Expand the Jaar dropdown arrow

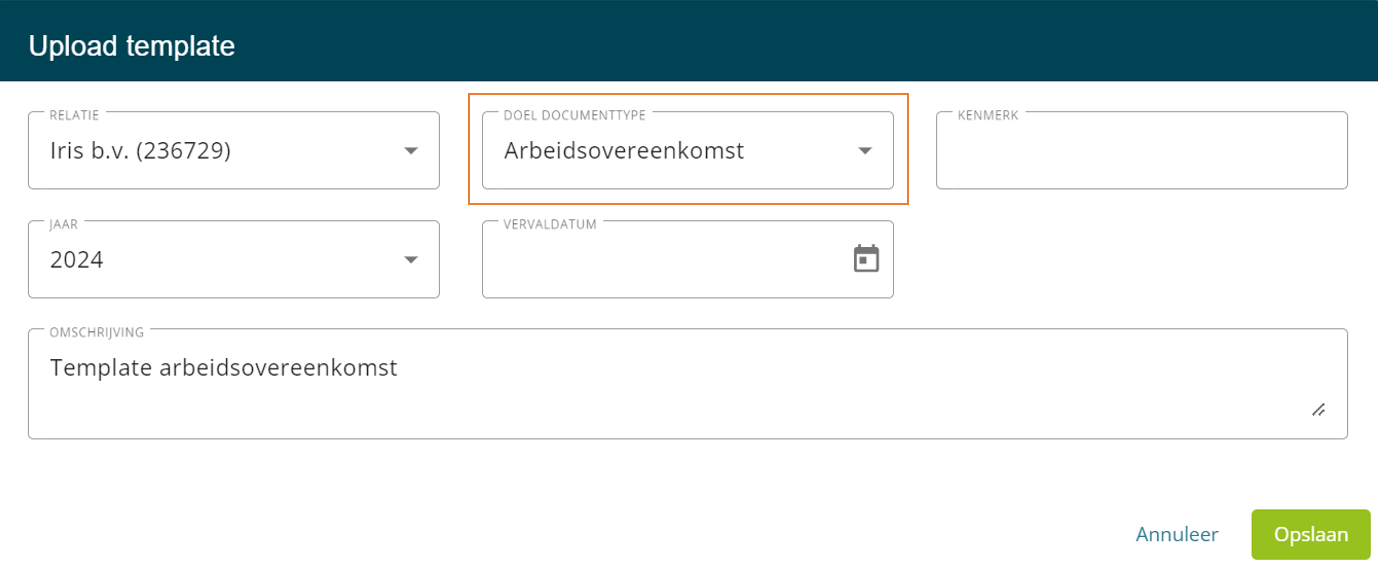tap(410, 260)
